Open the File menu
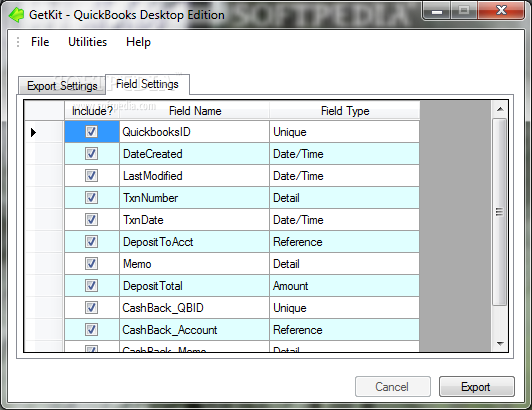Screen dimensions: 532x410 (x=40, y=42)
